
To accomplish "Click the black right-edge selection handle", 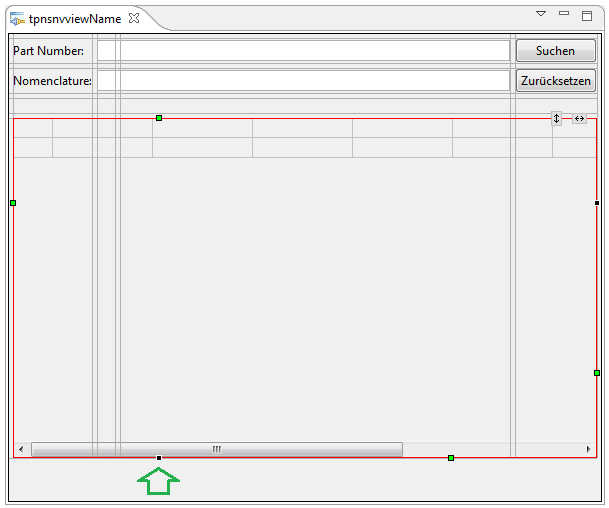I will coord(597,203).
